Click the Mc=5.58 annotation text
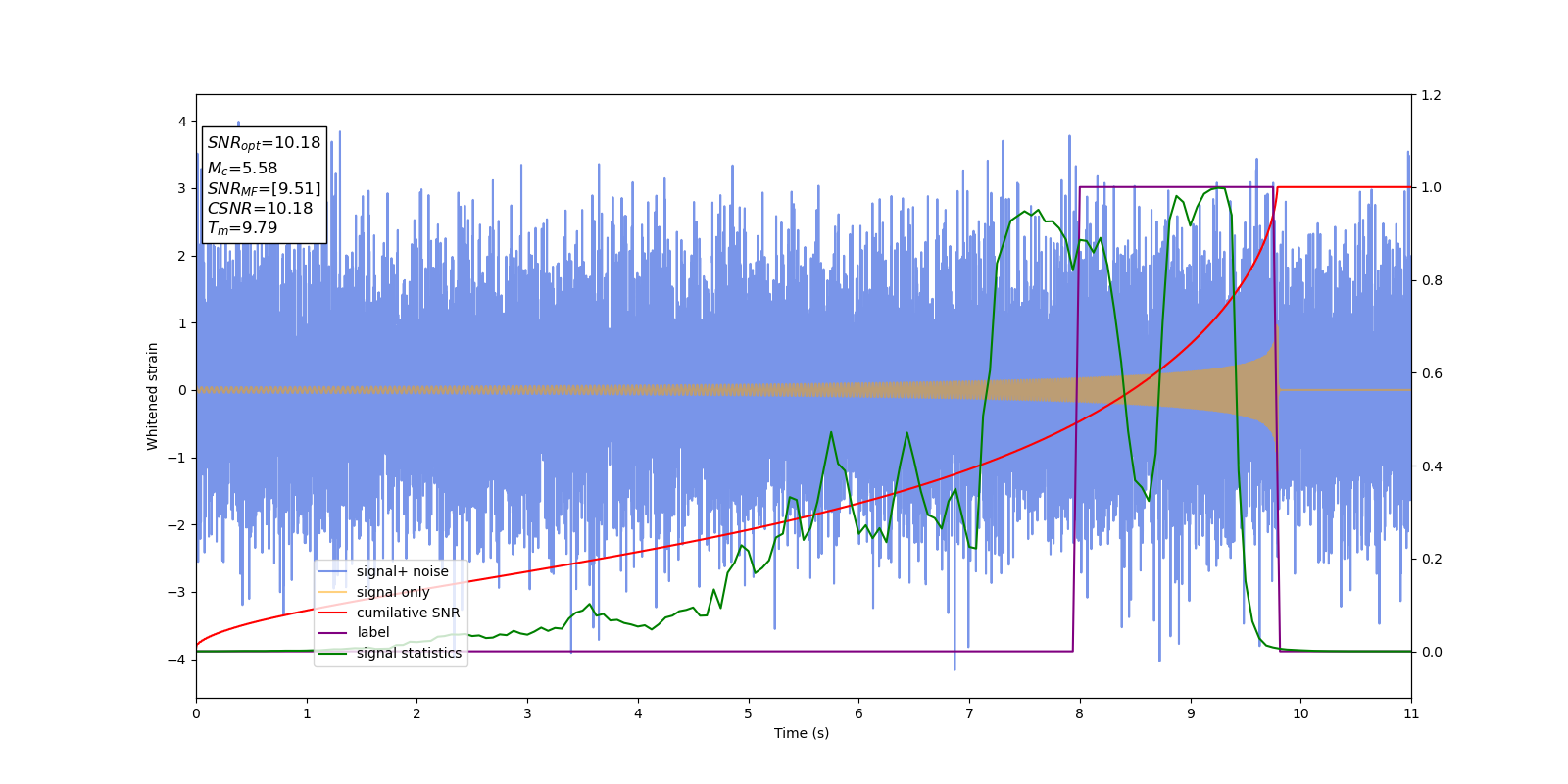Viewport: 1568px width, 784px height. [x=242, y=169]
